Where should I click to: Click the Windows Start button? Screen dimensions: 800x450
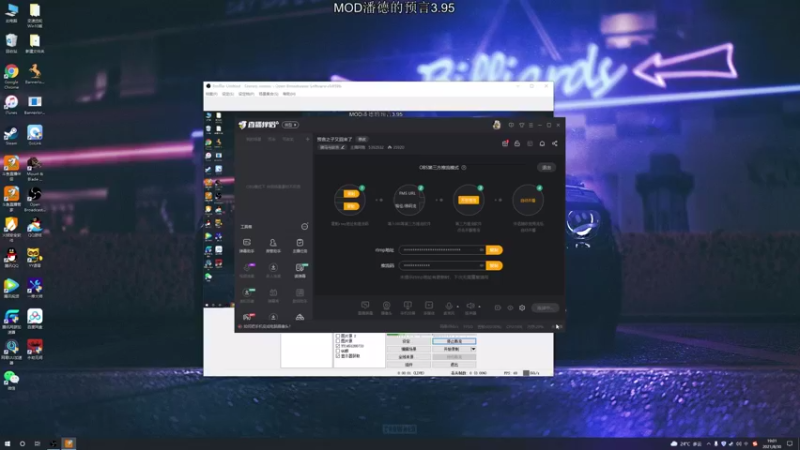(x=7, y=443)
